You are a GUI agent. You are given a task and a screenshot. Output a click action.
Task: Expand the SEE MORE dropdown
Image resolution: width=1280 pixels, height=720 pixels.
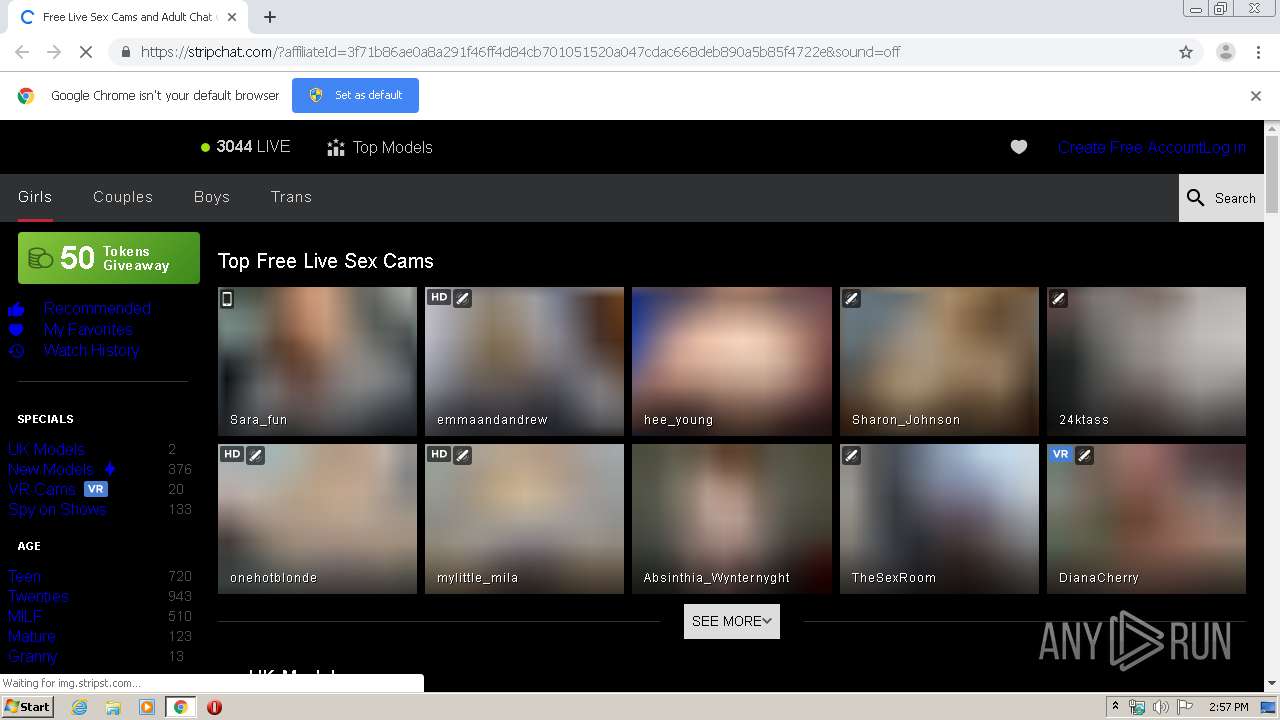point(732,621)
